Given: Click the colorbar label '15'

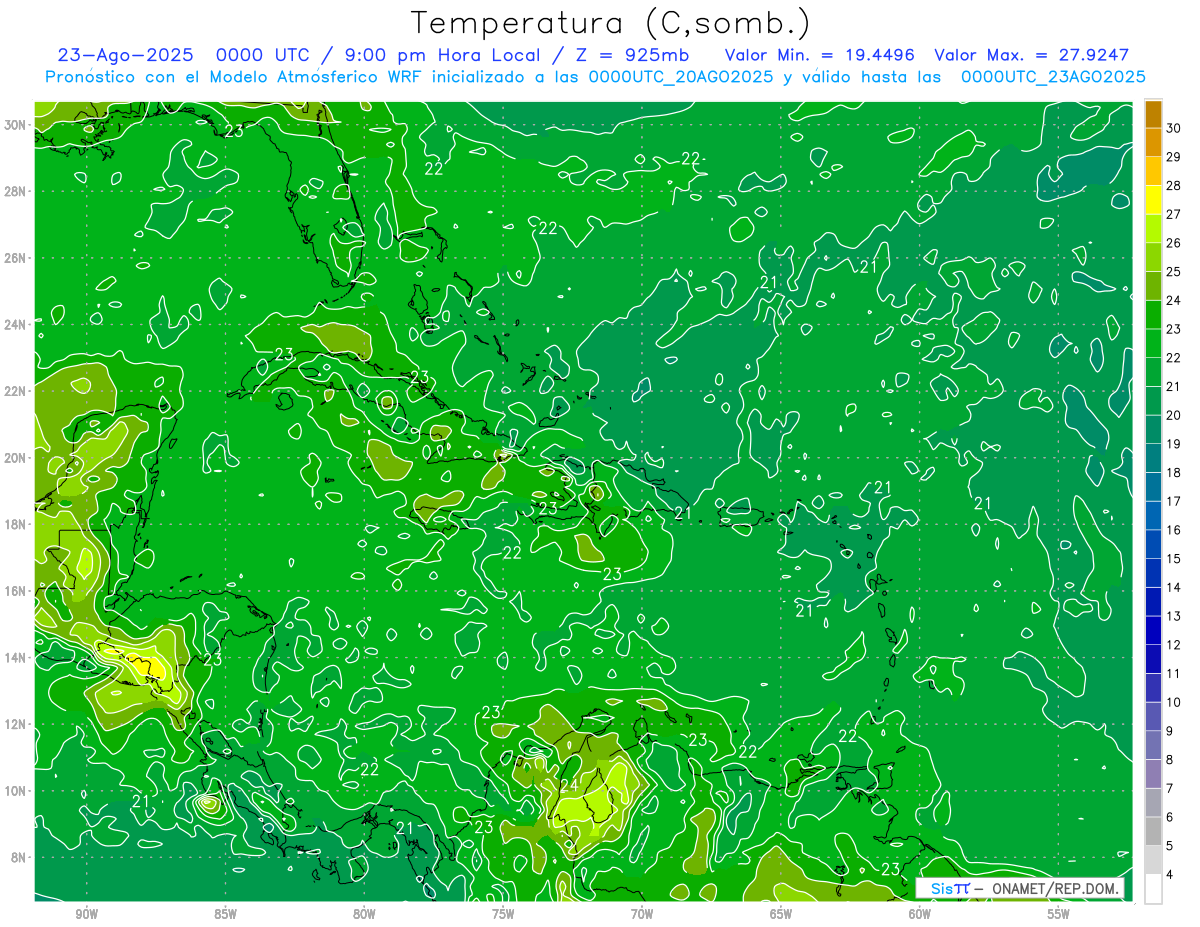Looking at the screenshot, I should point(1174,559).
